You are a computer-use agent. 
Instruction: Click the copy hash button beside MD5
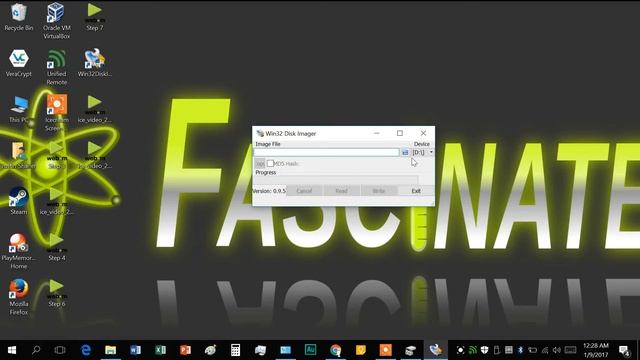click(260, 163)
